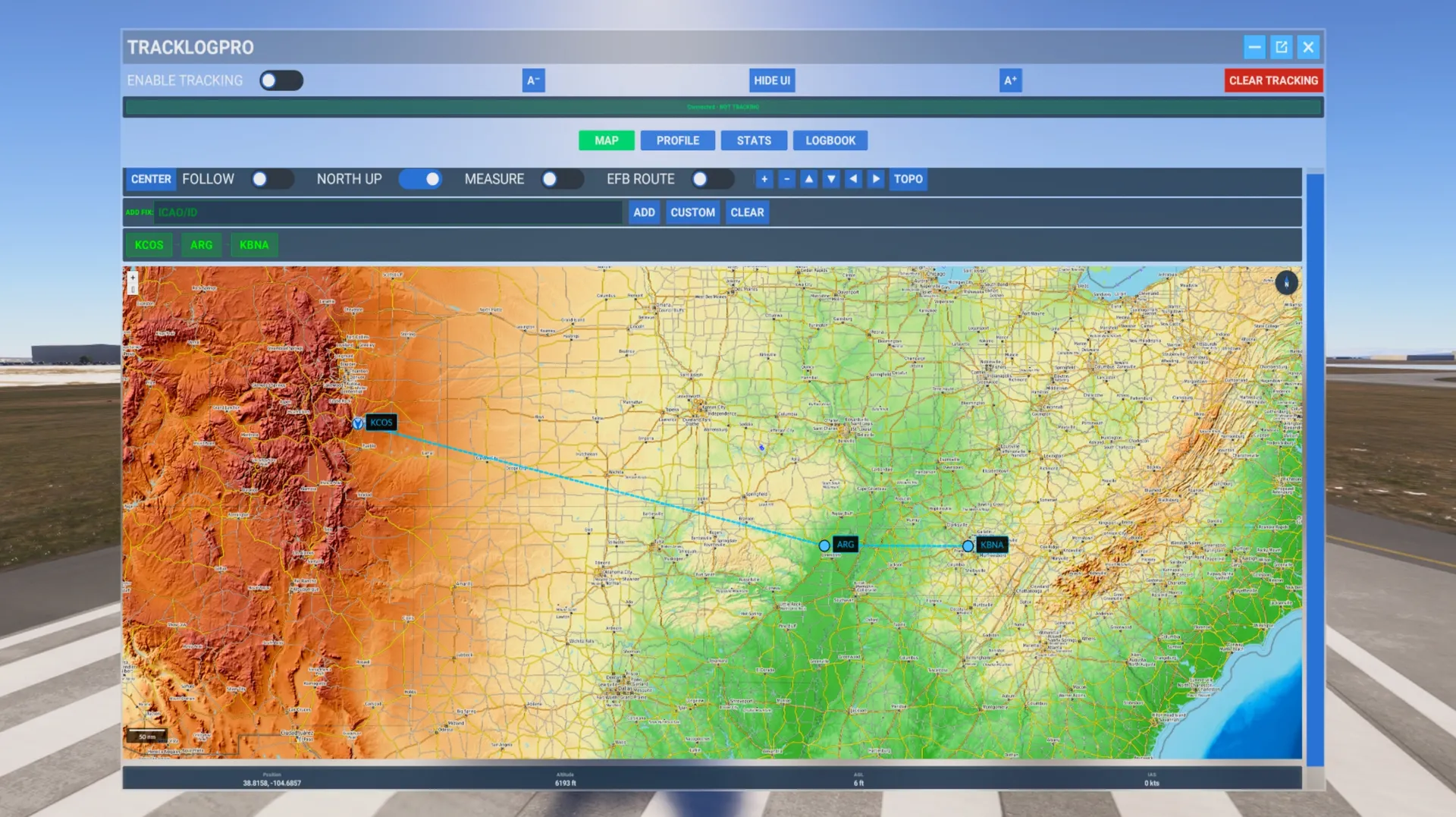1456x817 pixels.
Task: Disable the North Up toggle
Action: coord(420,179)
